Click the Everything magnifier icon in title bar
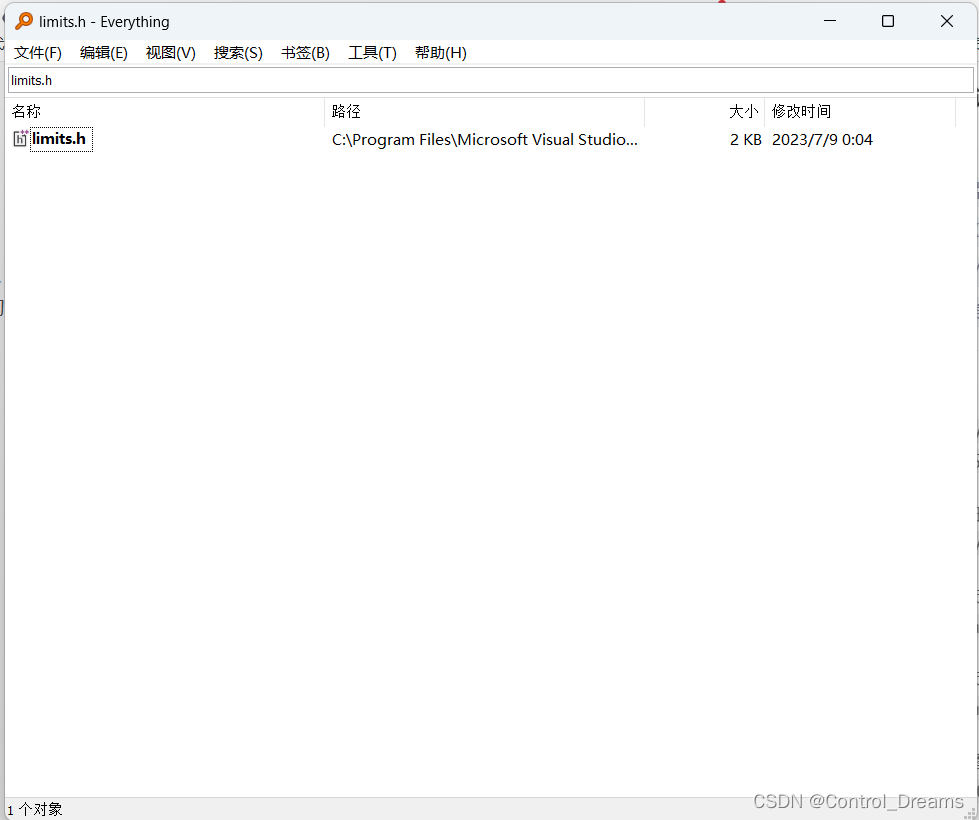This screenshot has height=820, width=979. [24, 21]
